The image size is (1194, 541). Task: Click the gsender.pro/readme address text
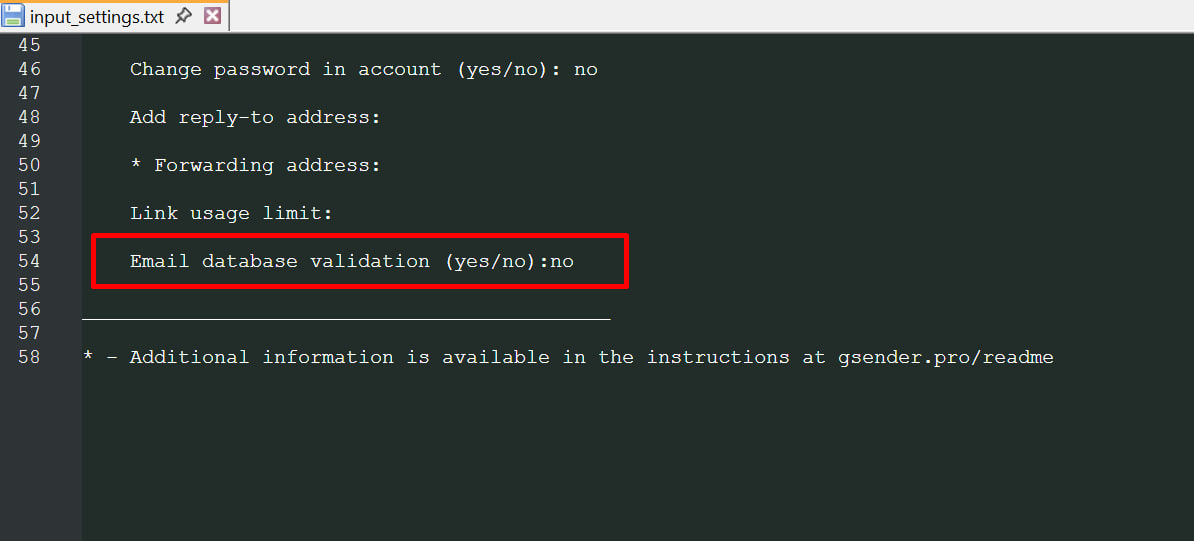pyautogui.click(x=946, y=357)
